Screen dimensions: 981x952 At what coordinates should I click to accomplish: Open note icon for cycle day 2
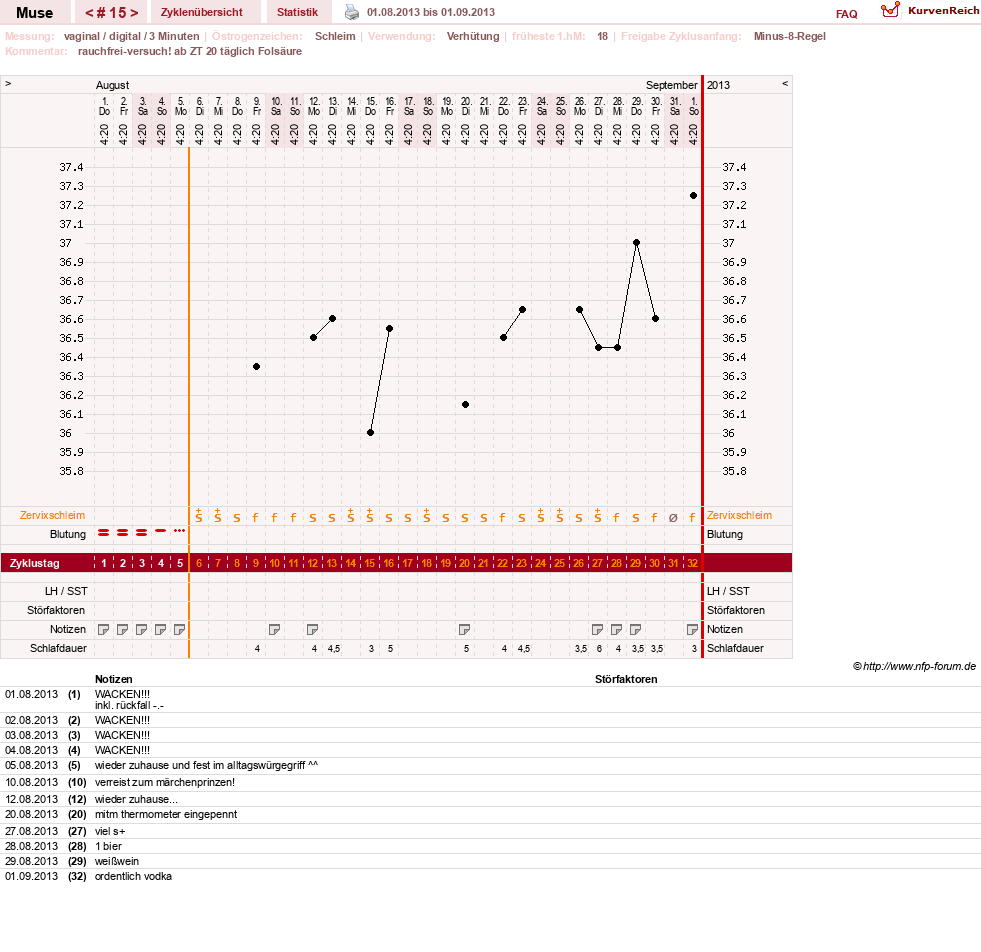pyautogui.click(x=123, y=629)
